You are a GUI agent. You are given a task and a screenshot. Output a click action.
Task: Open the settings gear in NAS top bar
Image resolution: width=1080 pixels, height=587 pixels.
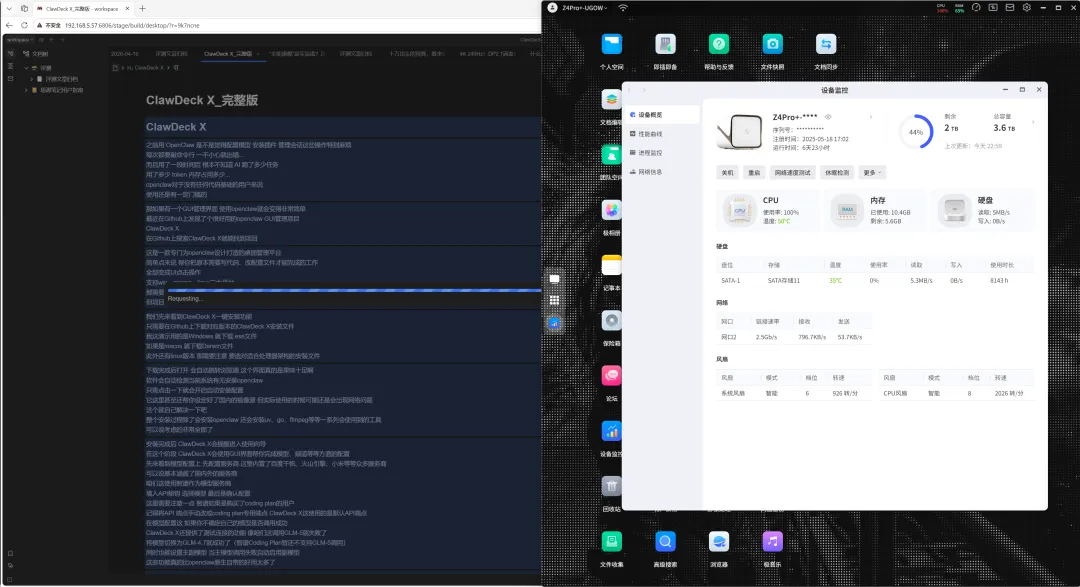1026,8
